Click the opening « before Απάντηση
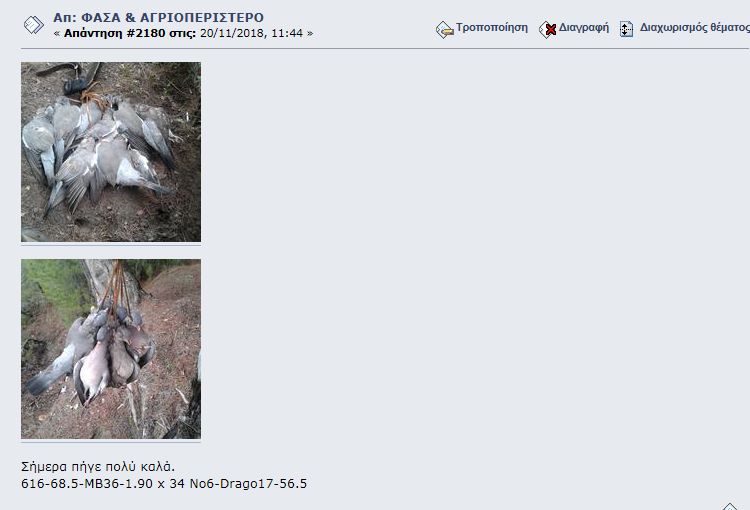The image size is (750, 510). tap(57, 33)
